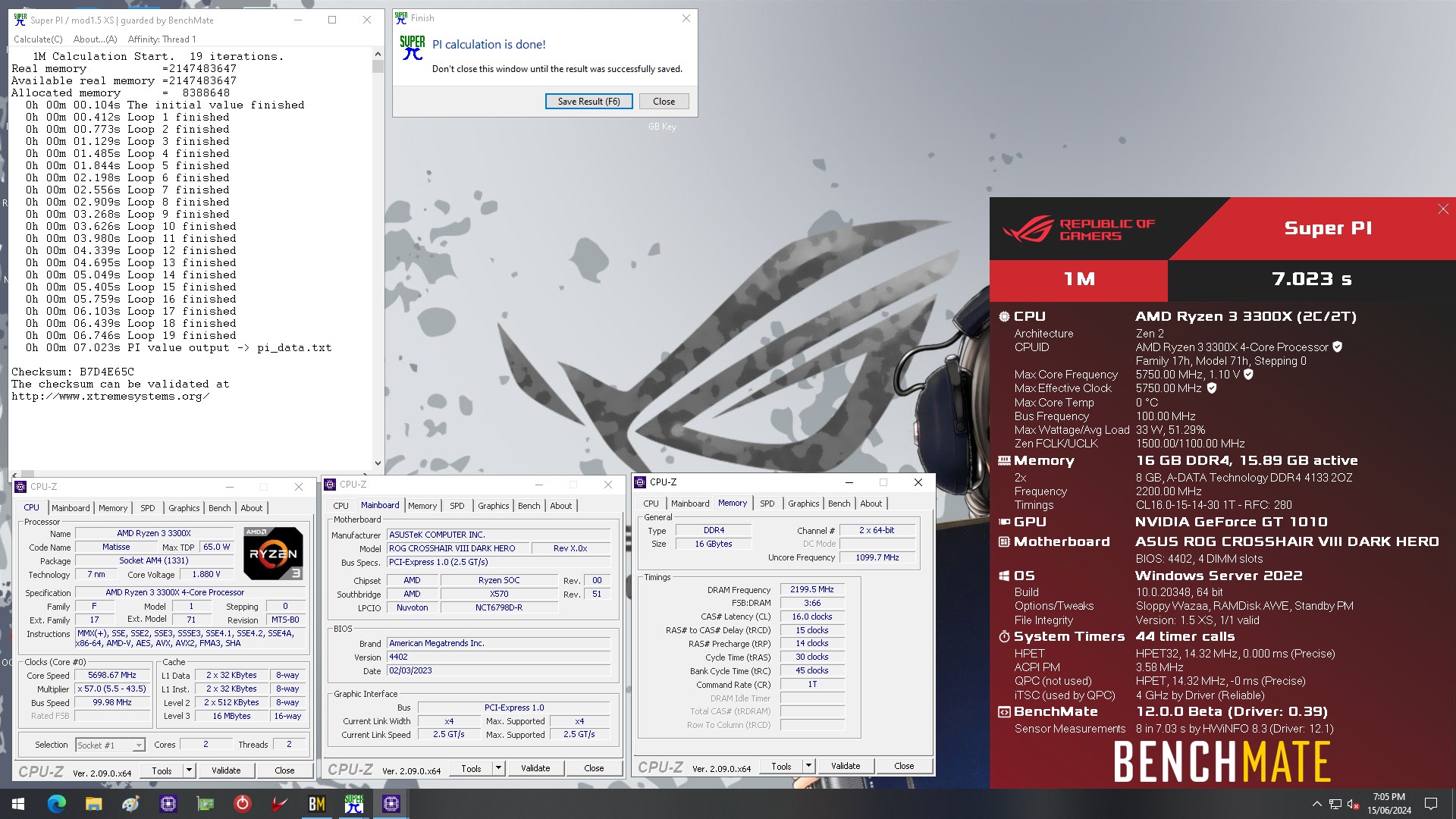
Task: Show hidden tray icons with the chevron
Action: click(1316, 804)
